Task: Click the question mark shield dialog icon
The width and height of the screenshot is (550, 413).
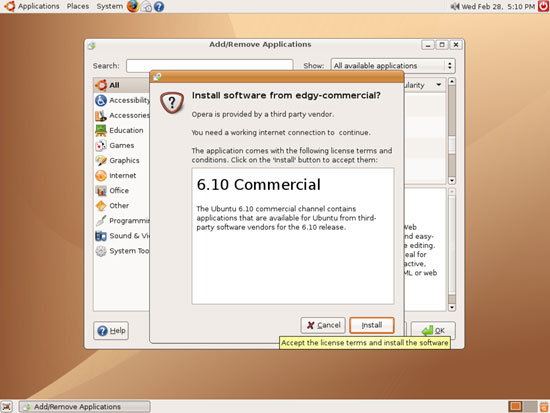Action: pos(172,102)
